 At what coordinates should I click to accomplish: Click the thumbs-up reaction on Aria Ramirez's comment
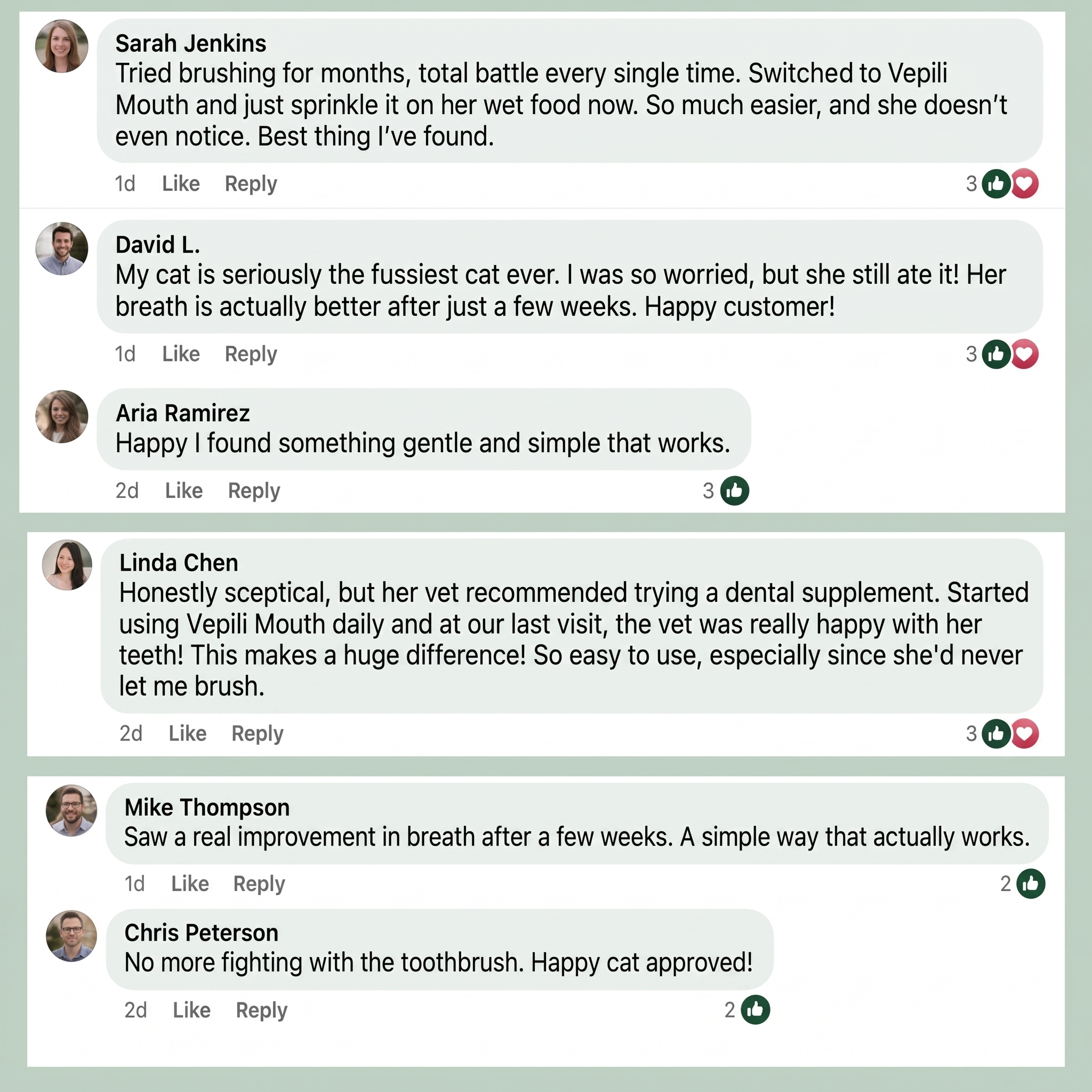click(734, 491)
